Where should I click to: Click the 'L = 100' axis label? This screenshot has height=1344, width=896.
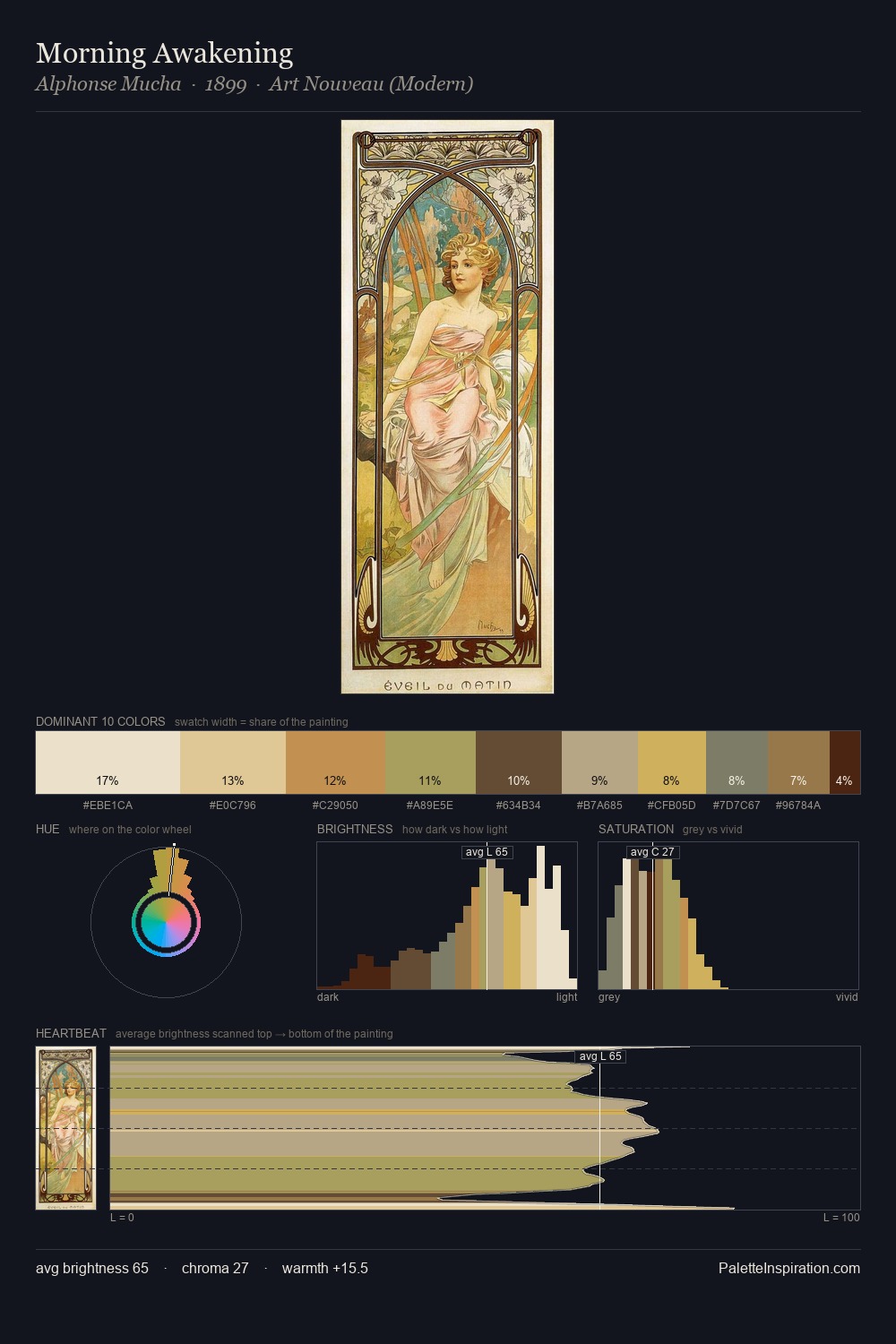[x=841, y=1218]
